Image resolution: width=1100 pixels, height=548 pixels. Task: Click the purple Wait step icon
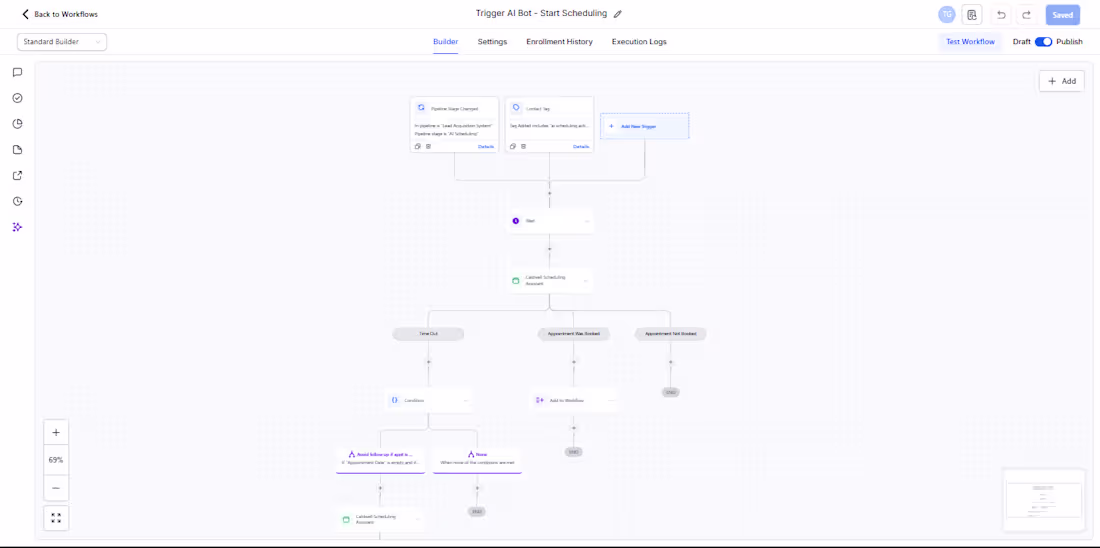click(516, 220)
